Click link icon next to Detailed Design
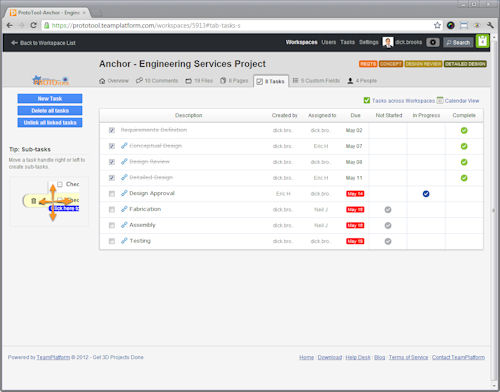Viewport: 500px width, 392px height. tap(124, 177)
